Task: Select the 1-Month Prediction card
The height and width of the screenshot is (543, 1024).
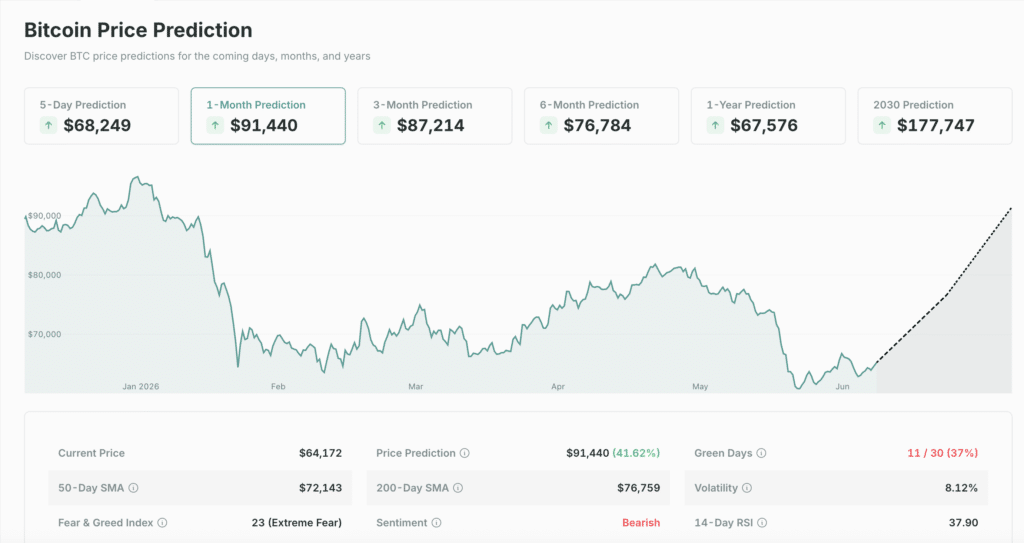Action: [268, 116]
